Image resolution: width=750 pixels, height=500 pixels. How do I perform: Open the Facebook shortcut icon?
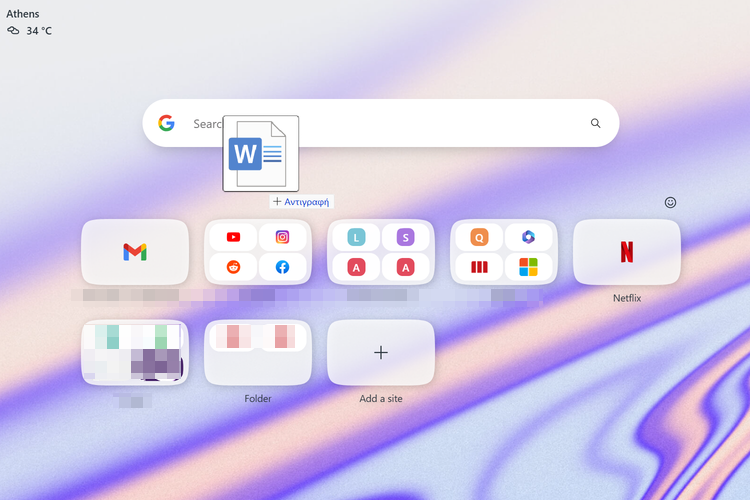(282, 267)
